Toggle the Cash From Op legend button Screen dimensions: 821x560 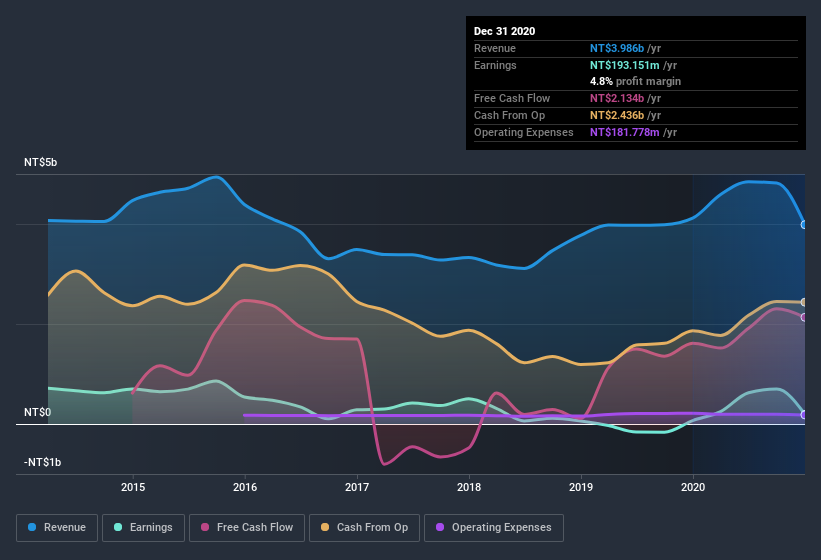(364, 528)
